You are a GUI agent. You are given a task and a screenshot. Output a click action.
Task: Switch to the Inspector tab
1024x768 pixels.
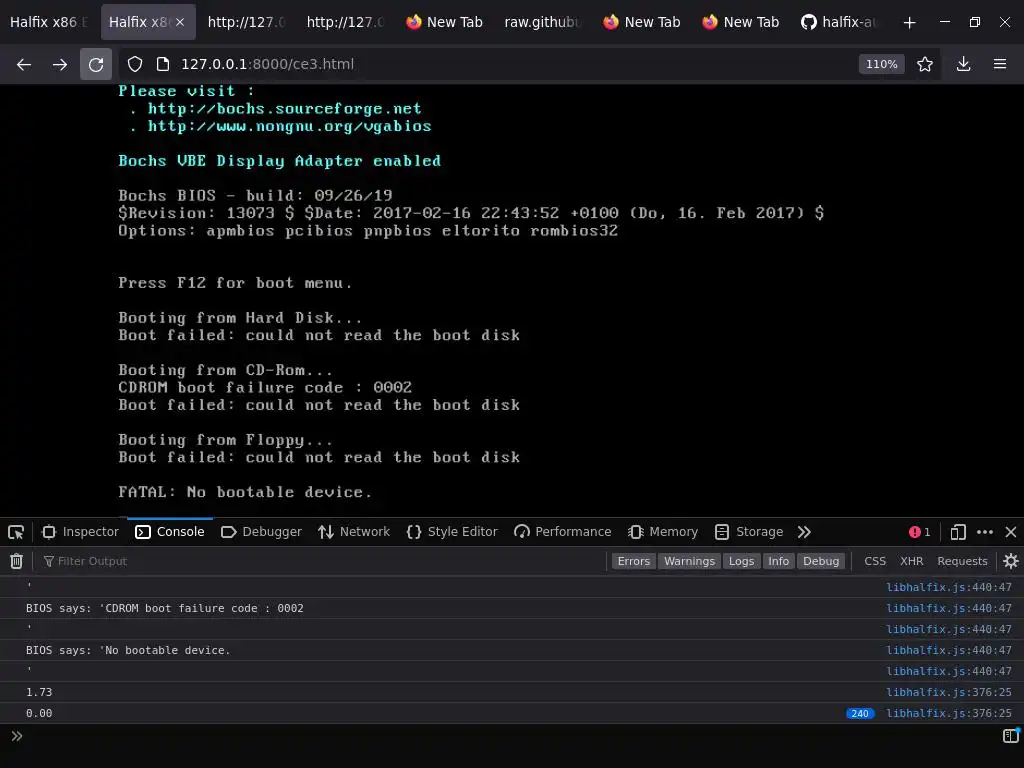point(80,532)
